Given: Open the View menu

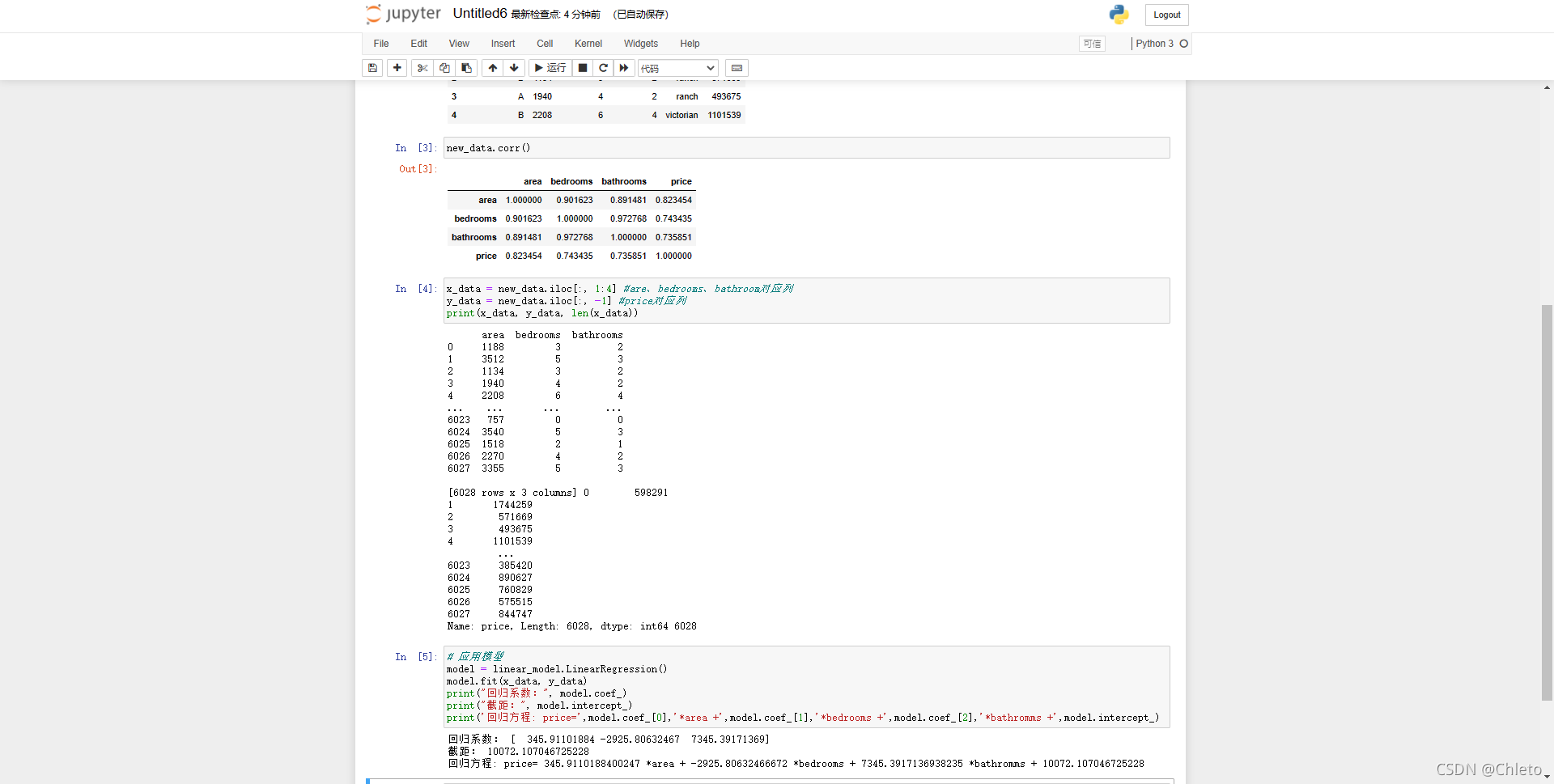Looking at the screenshot, I should (459, 44).
